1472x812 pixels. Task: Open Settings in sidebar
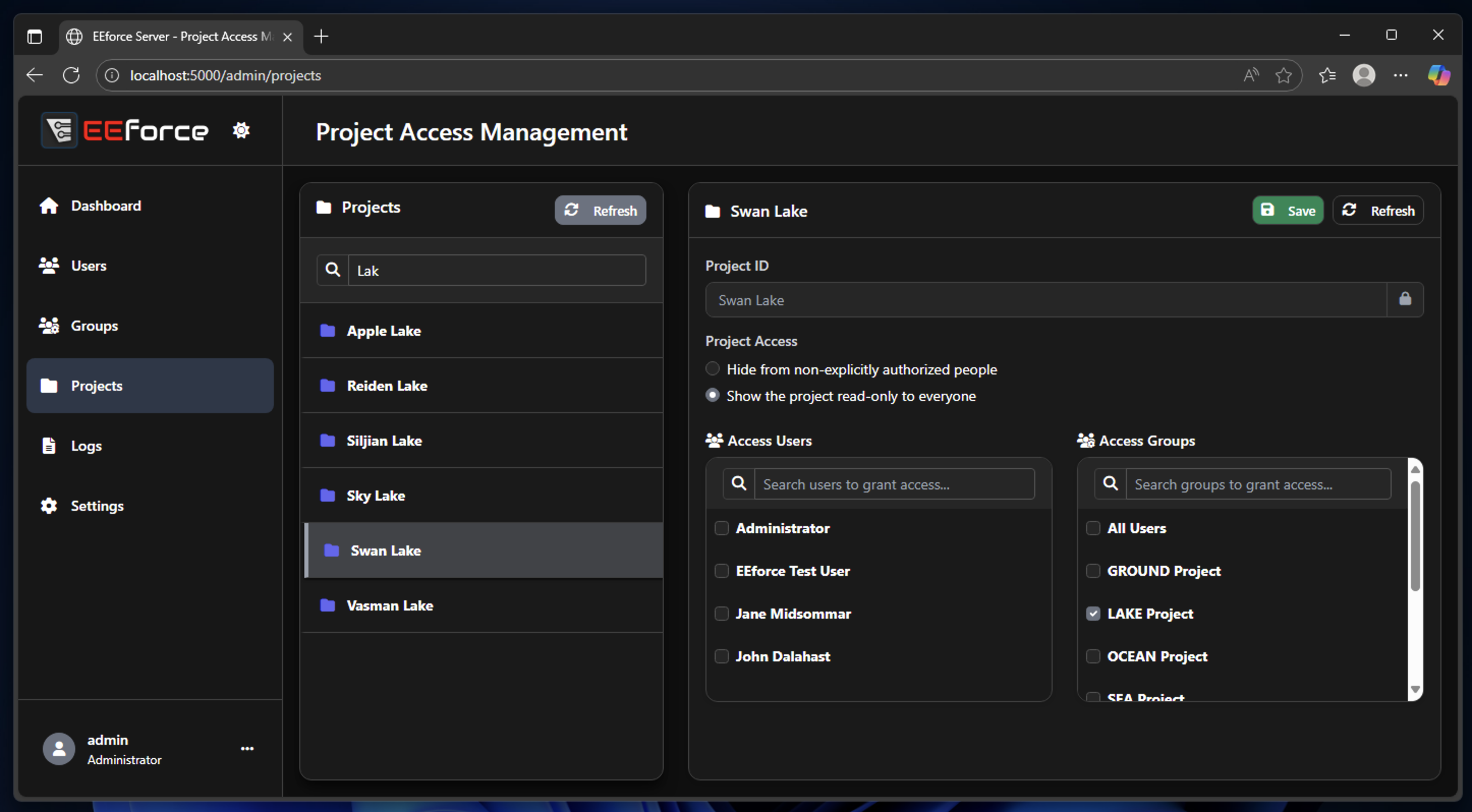pos(150,505)
